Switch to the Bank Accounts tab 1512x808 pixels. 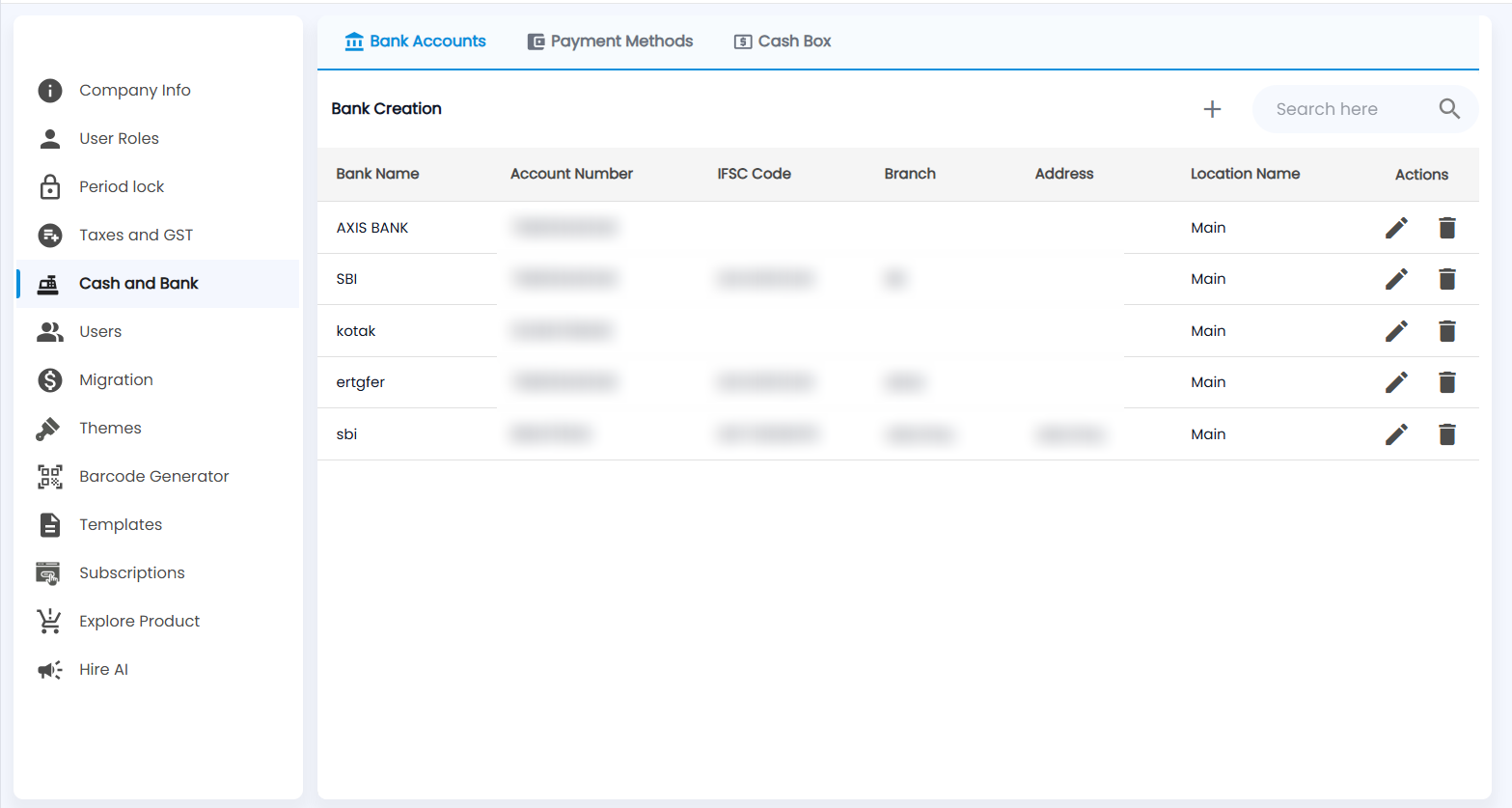(416, 42)
